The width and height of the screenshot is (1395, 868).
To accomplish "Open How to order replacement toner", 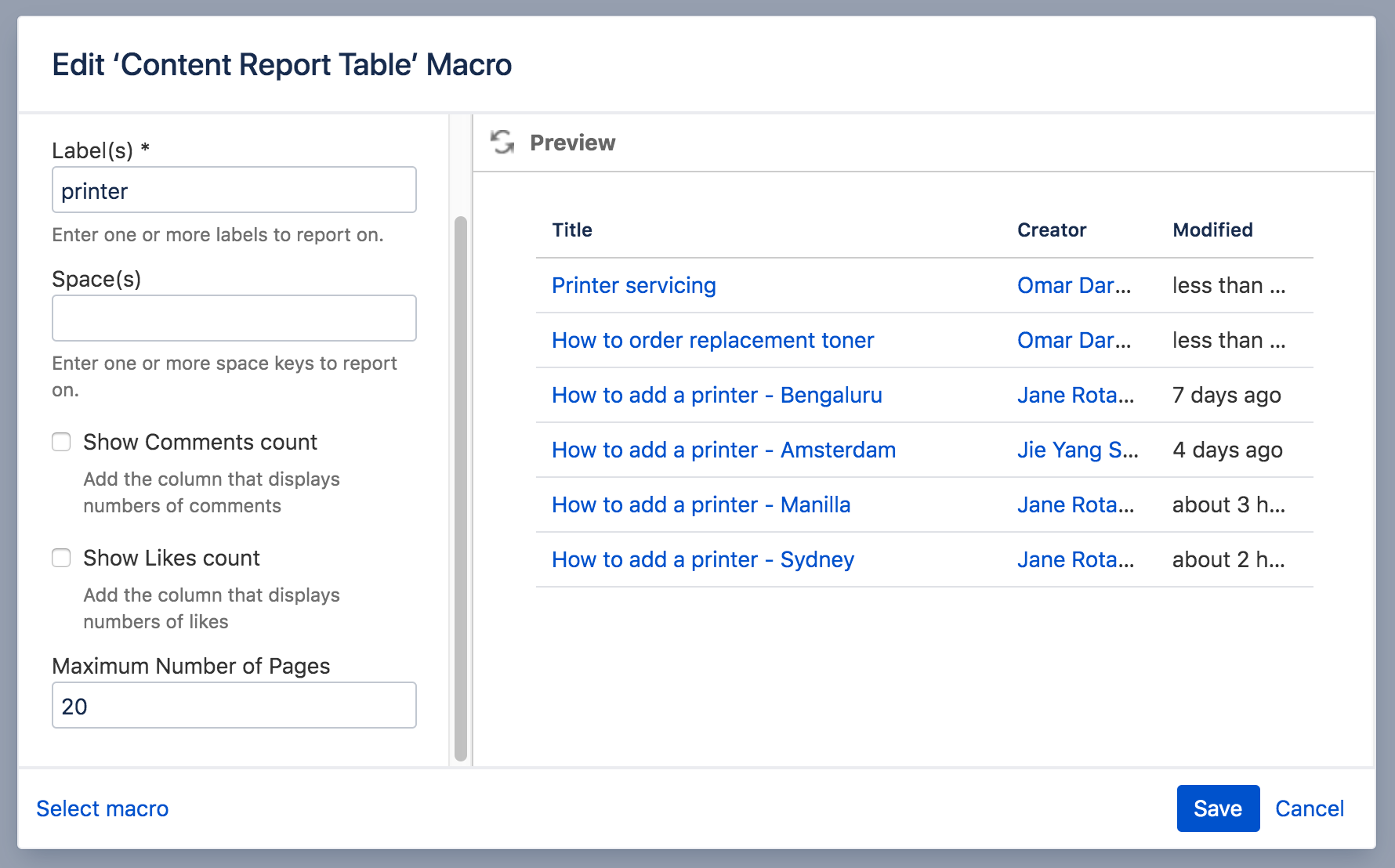I will pyautogui.click(x=712, y=340).
